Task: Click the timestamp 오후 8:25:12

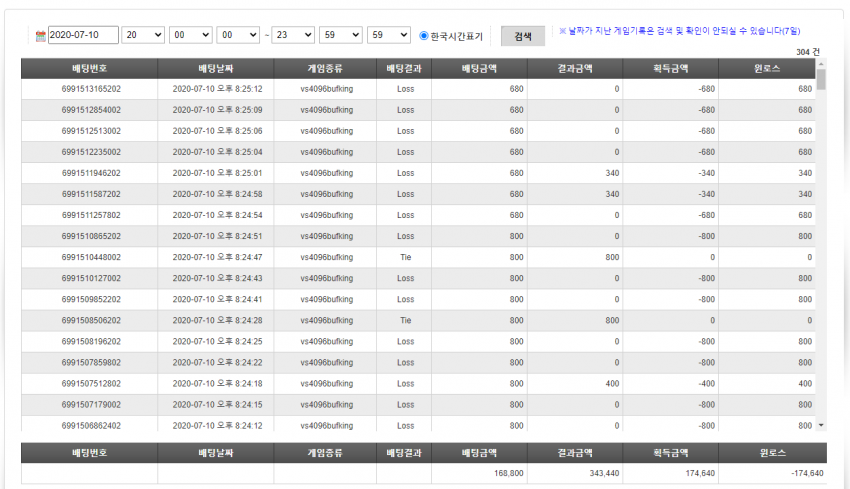Action: pos(240,89)
